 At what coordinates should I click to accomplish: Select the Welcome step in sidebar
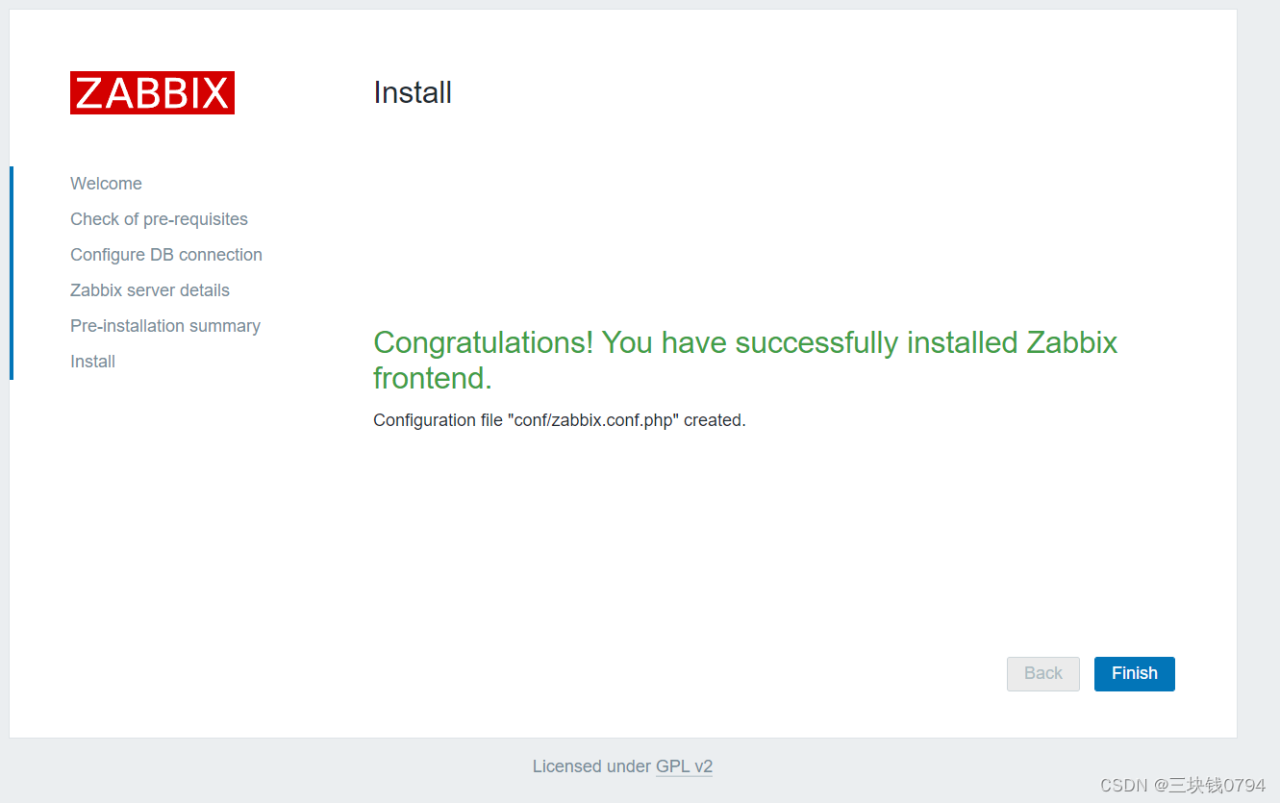(x=106, y=184)
